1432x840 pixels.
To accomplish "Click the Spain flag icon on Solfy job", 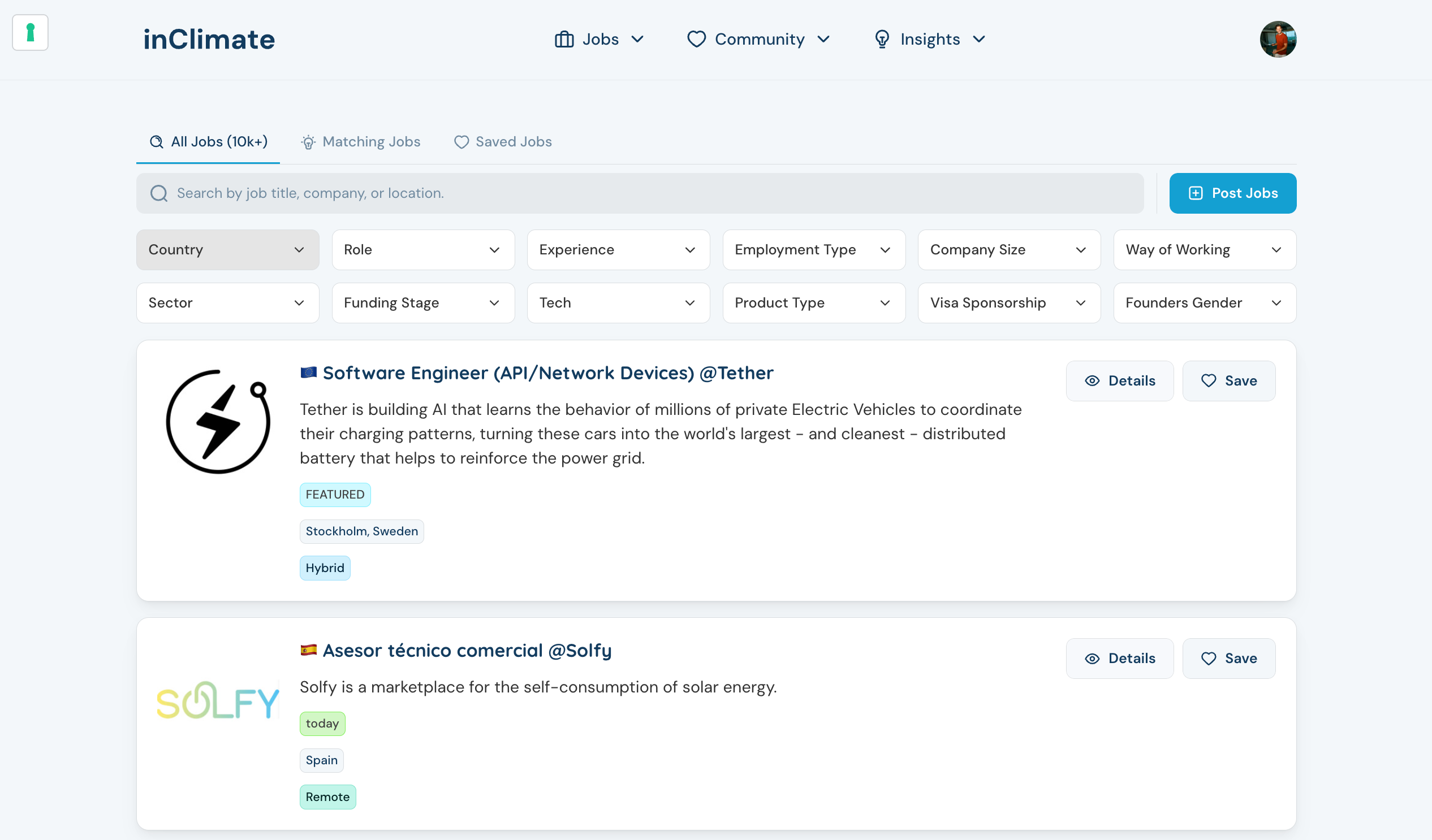I will (308, 650).
